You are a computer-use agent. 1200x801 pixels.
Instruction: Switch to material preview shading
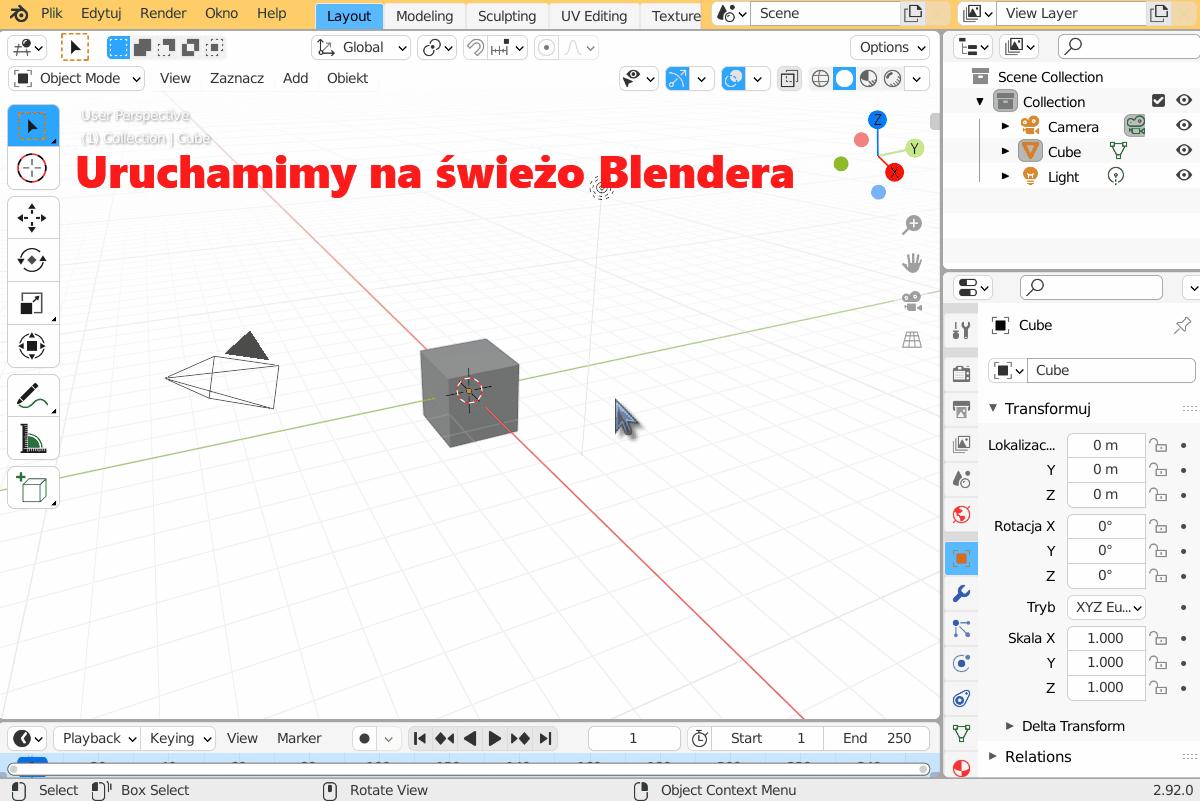[x=868, y=78]
